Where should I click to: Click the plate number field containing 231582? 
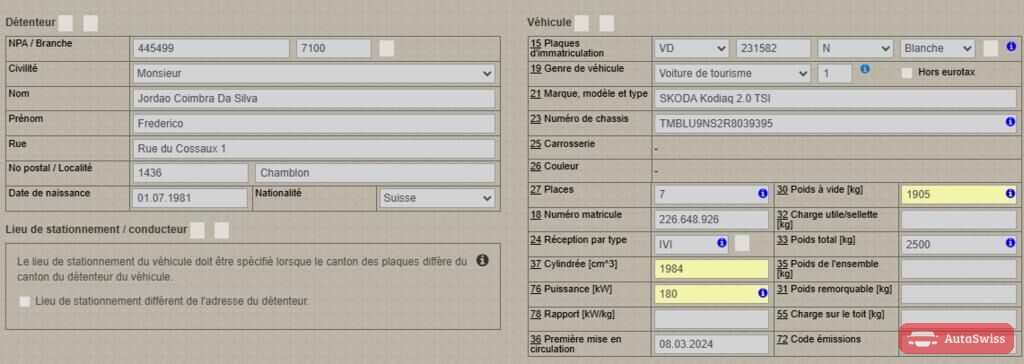point(774,48)
